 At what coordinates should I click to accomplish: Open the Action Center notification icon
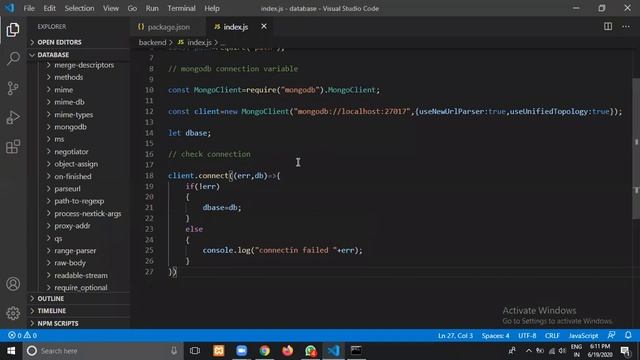[625, 351]
